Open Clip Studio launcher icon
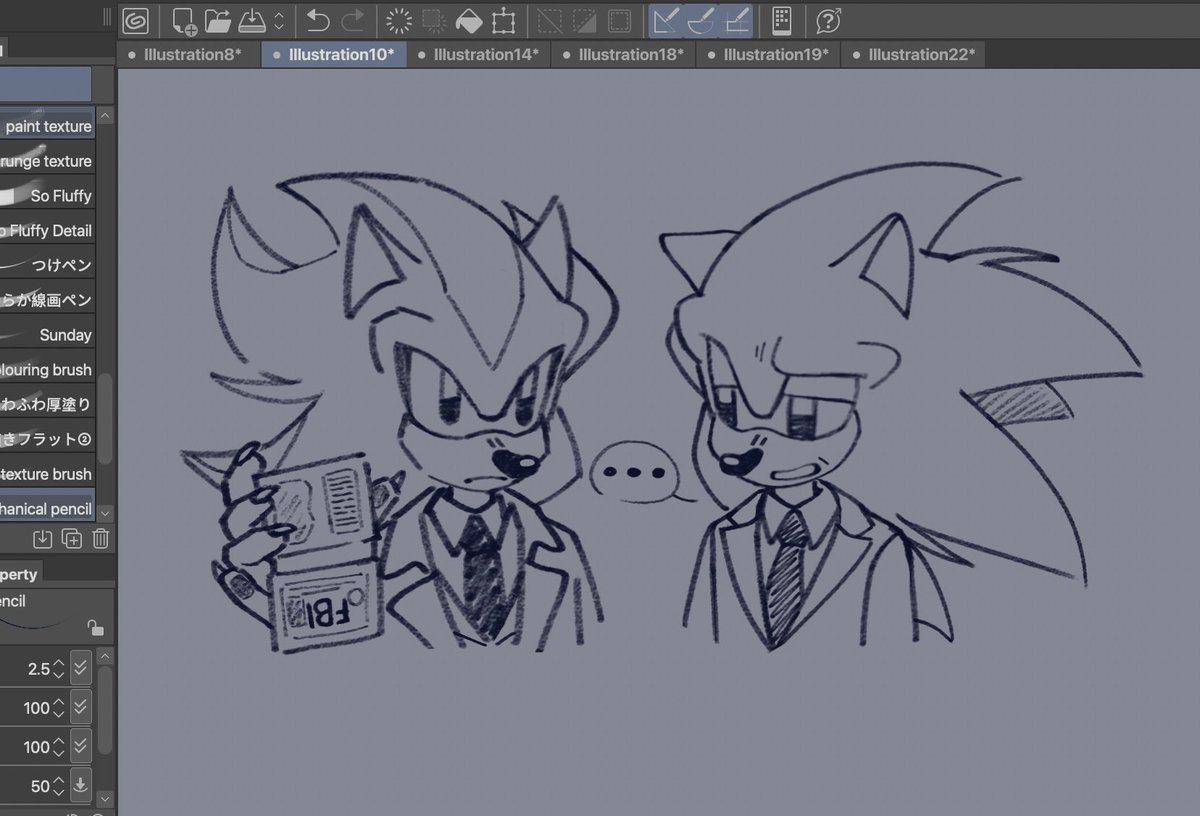The height and width of the screenshot is (816, 1200). 135,20
